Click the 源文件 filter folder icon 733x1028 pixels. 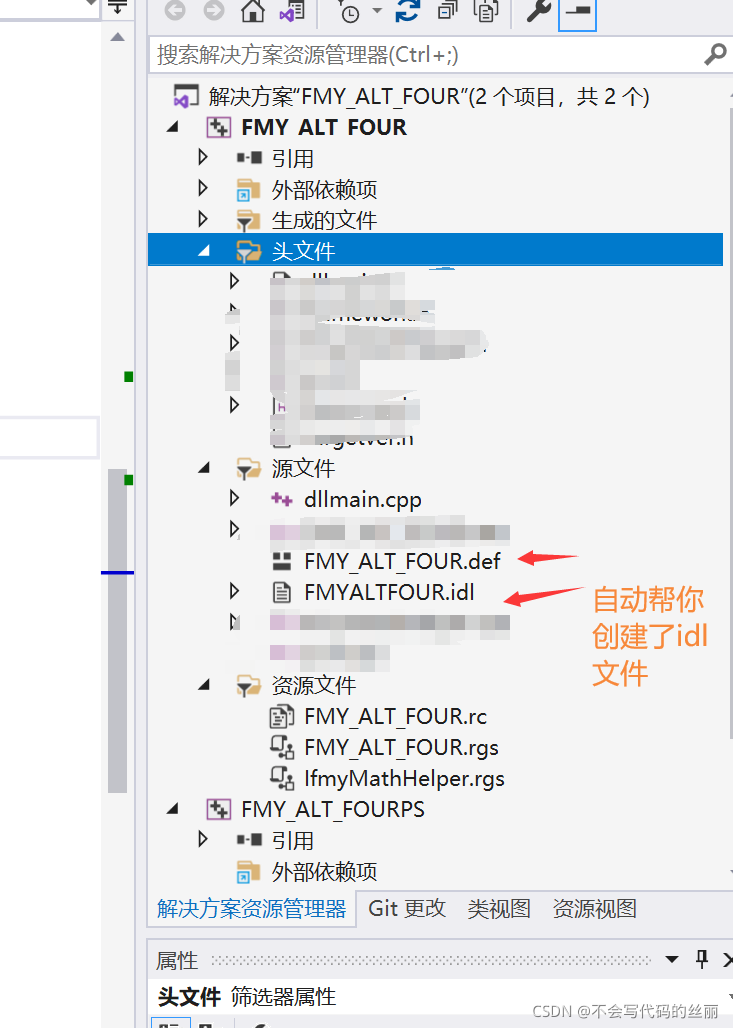coord(248,469)
